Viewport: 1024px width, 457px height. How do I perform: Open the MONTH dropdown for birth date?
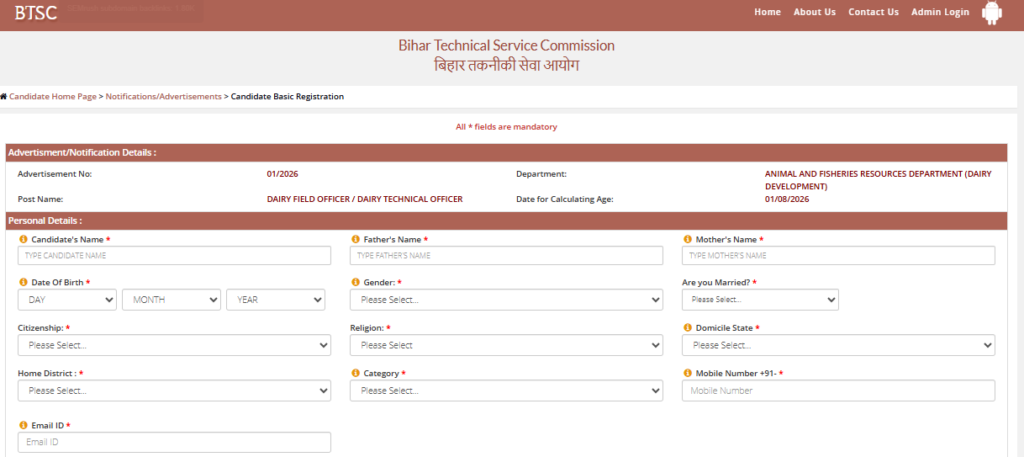tap(171, 299)
